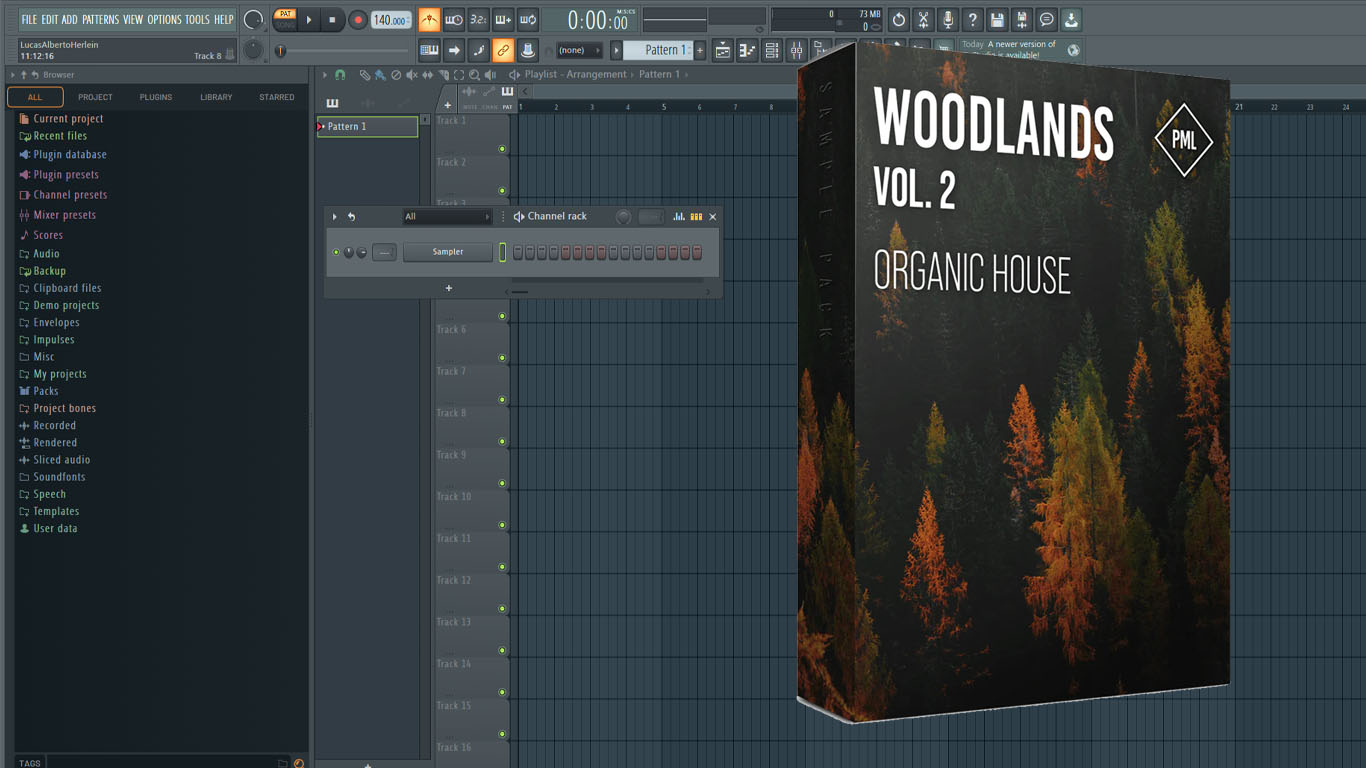Open the Playlist options arrow menu
Screen dimensions: 1366x768
point(324,75)
